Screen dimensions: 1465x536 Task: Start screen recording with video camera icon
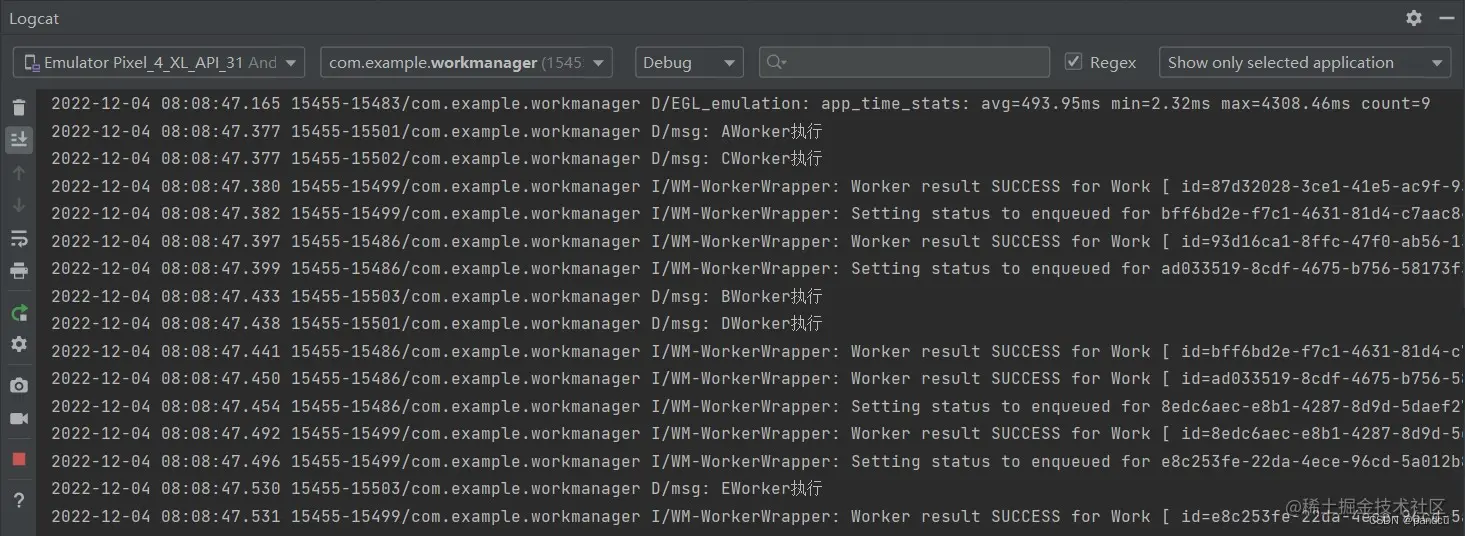point(18,418)
